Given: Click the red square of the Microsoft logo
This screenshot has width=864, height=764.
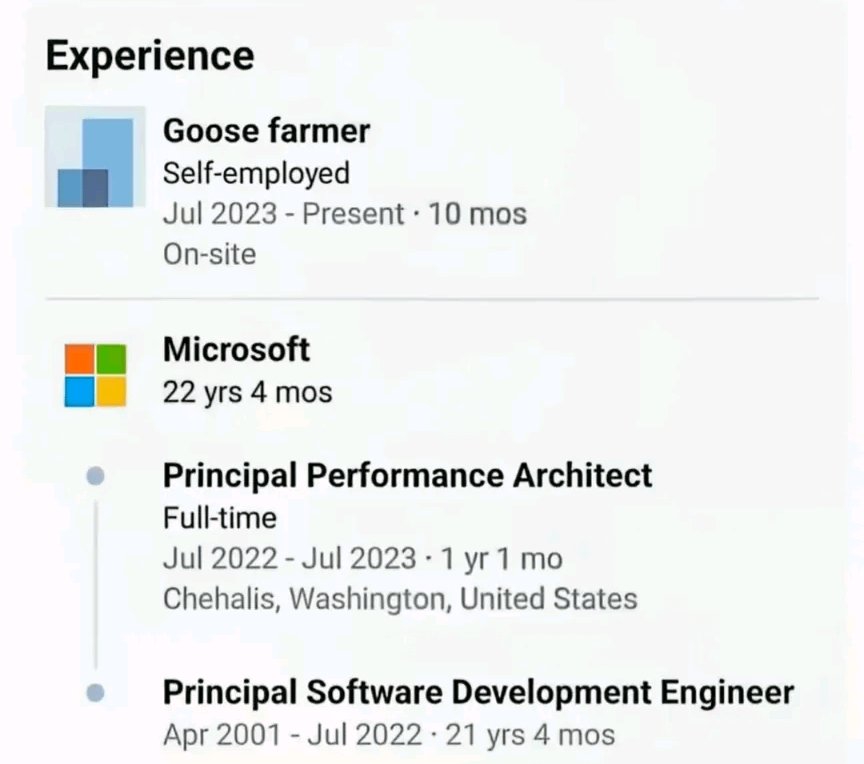Looking at the screenshot, I should click(79, 359).
